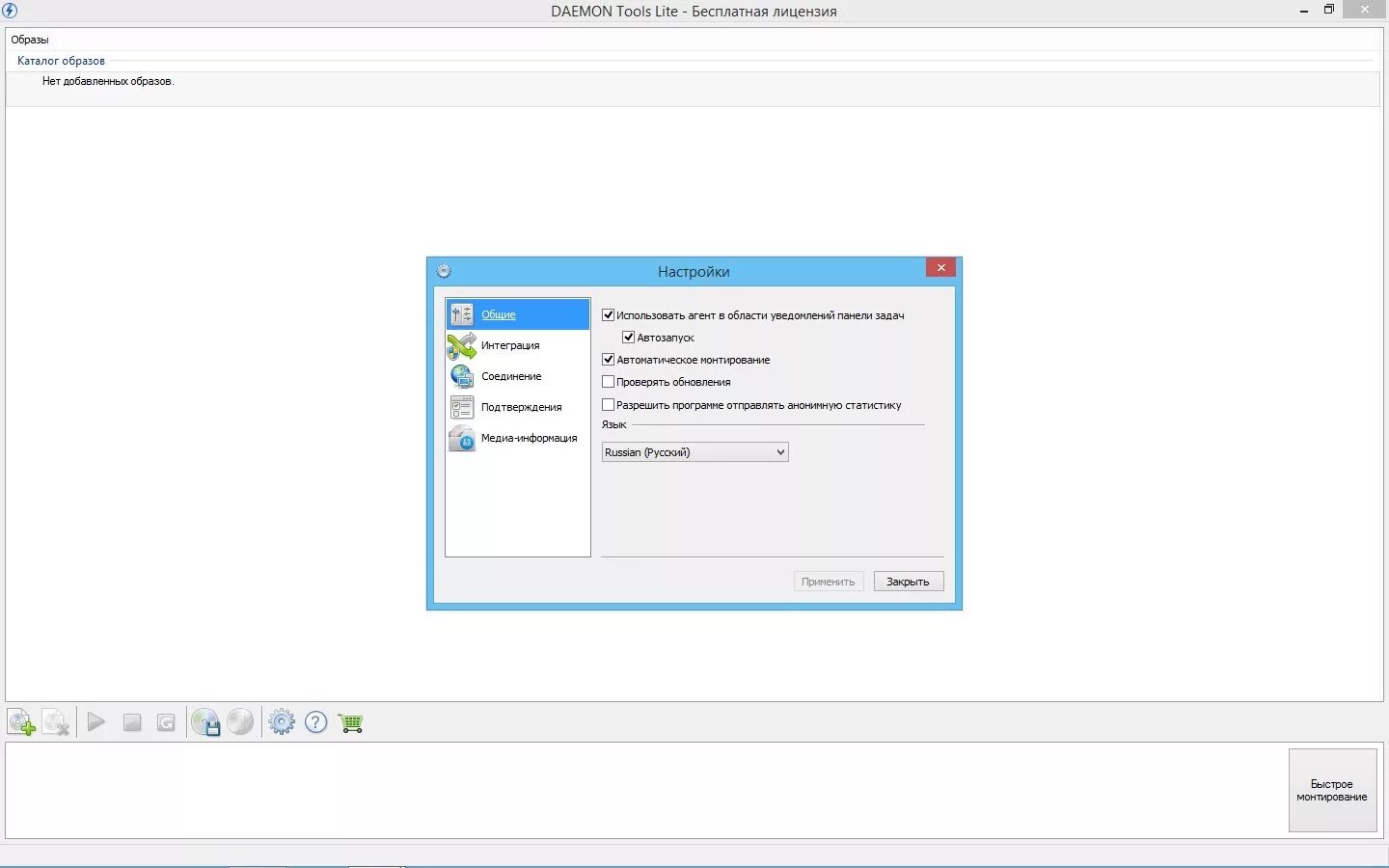This screenshot has width=1389, height=868.
Task: Minimize the DAEMON Tools Lite window
Action: pyautogui.click(x=1304, y=10)
